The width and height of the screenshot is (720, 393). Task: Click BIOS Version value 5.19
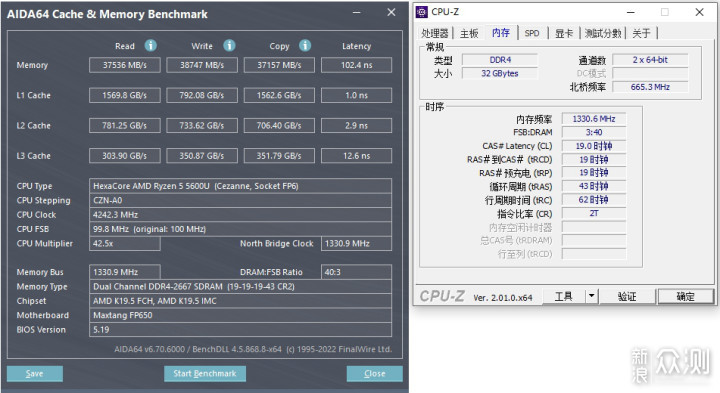[x=241, y=329]
